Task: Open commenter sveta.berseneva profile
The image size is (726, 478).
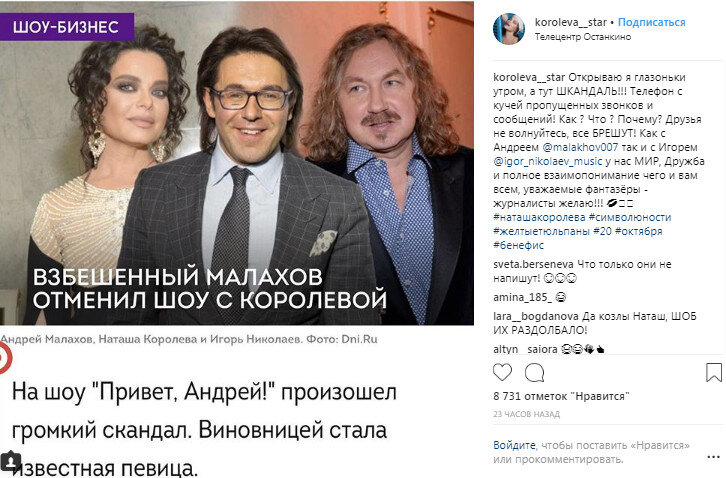Action: tap(533, 264)
